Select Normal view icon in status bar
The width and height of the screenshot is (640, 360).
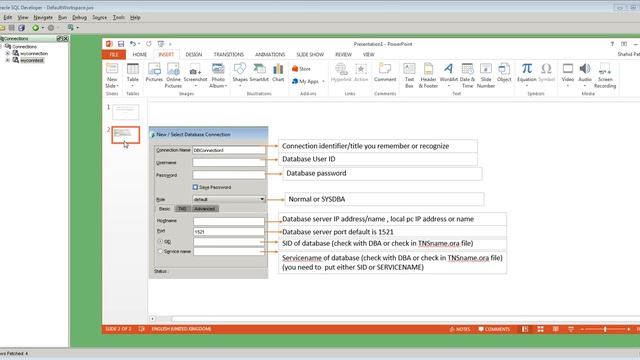click(x=525, y=329)
